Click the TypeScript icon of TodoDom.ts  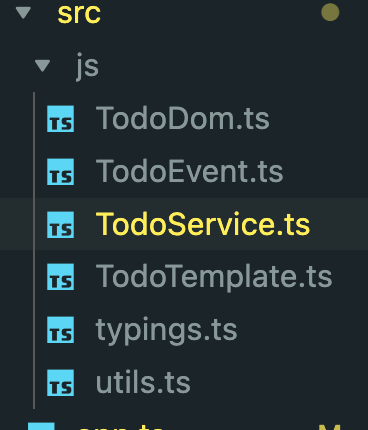[60, 119]
